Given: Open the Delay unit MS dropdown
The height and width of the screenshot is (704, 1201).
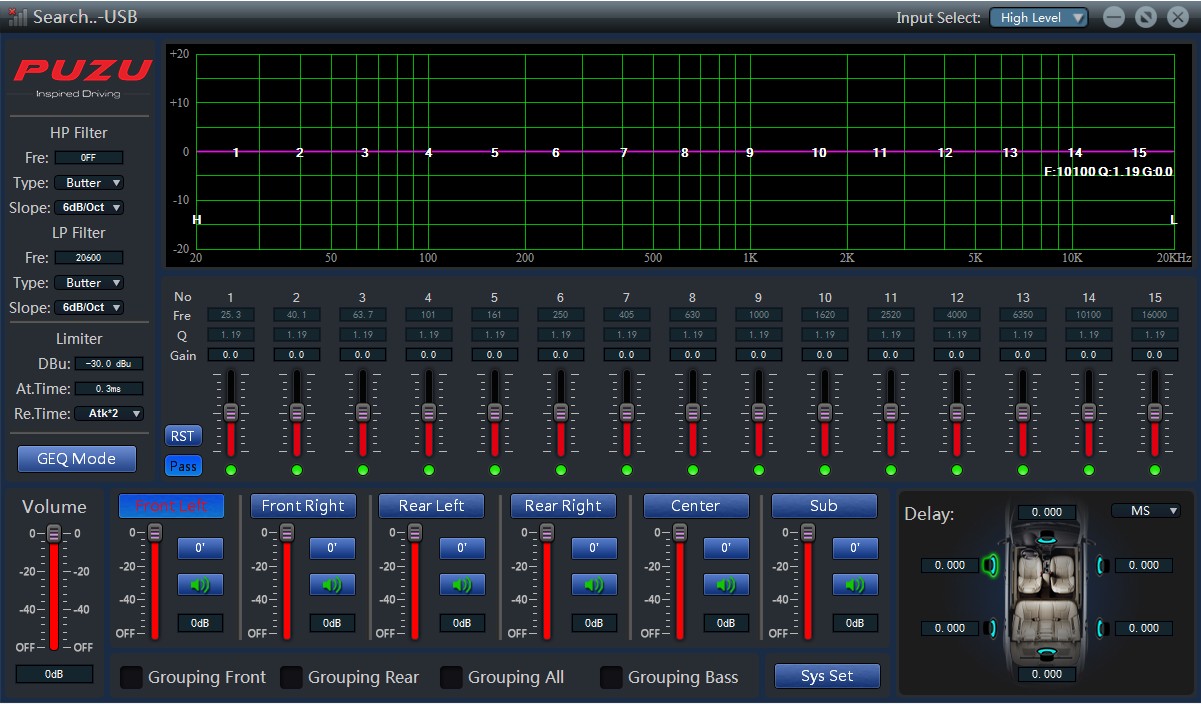Looking at the screenshot, I should 1146,511.
